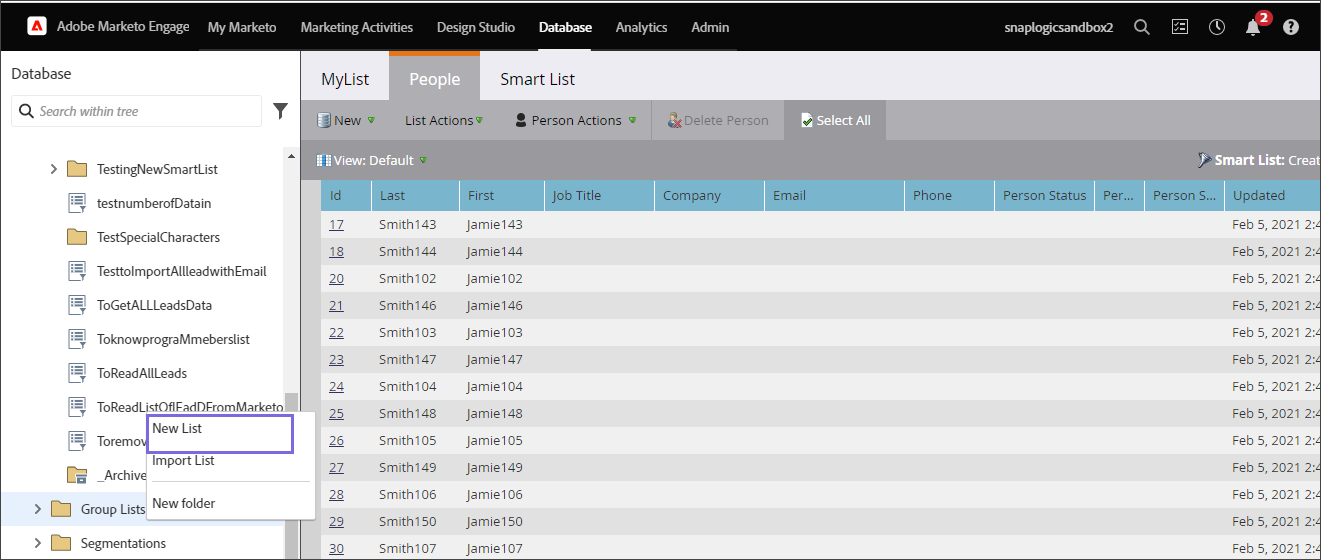Click the TestingNewSmartList folder icon
The height and width of the screenshot is (560, 1321).
(77, 169)
